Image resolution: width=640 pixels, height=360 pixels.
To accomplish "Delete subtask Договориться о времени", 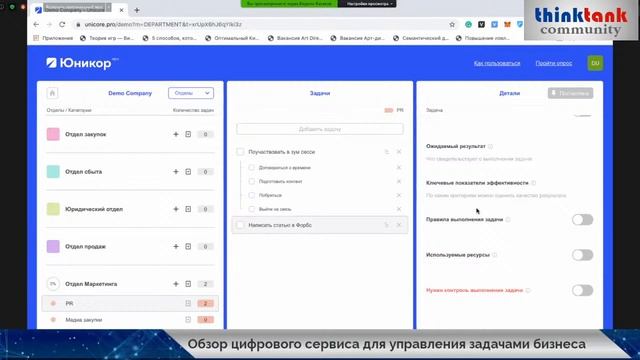I will pyautogui.click(x=399, y=168).
